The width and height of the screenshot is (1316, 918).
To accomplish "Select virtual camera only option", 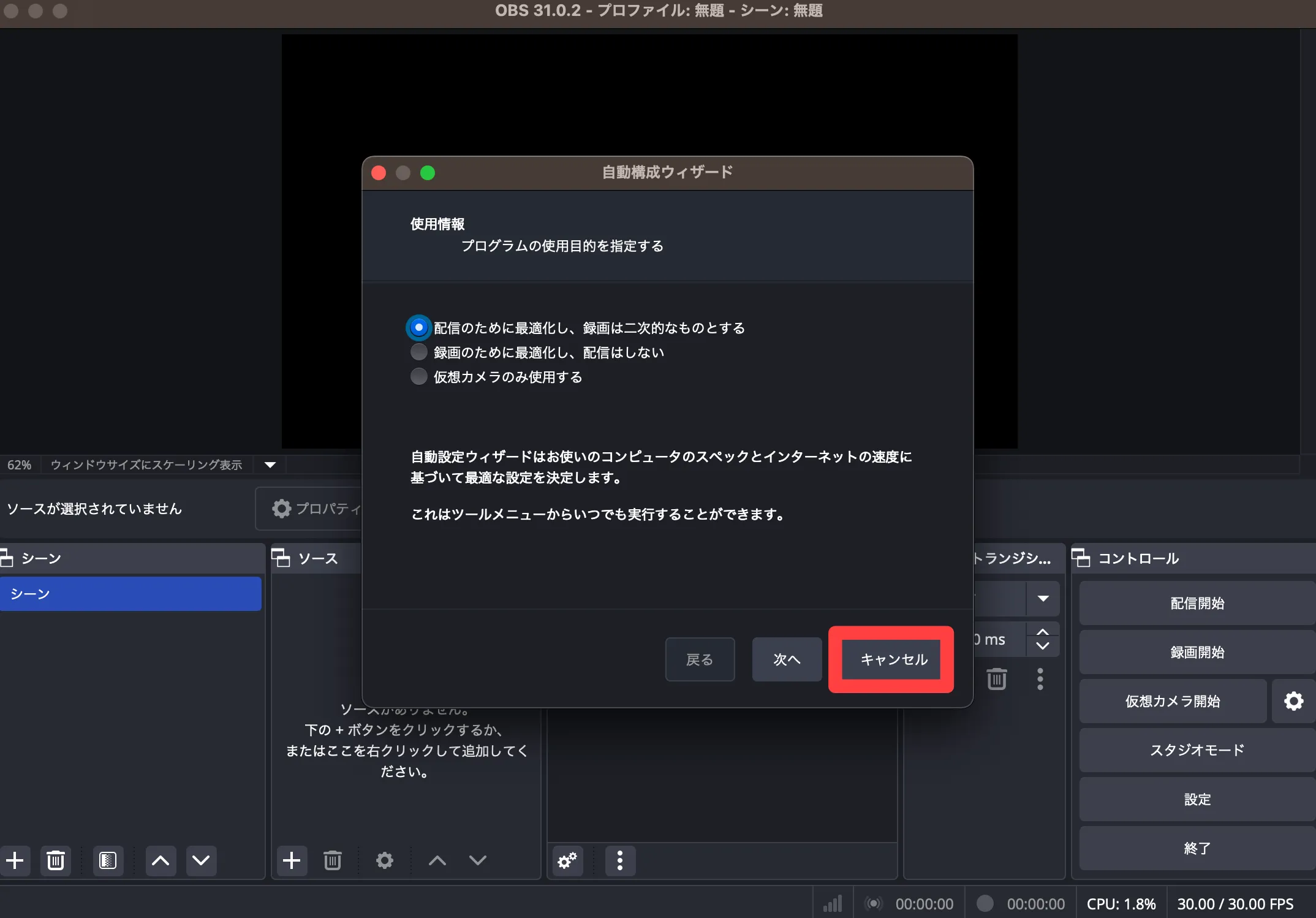I will click(x=419, y=376).
